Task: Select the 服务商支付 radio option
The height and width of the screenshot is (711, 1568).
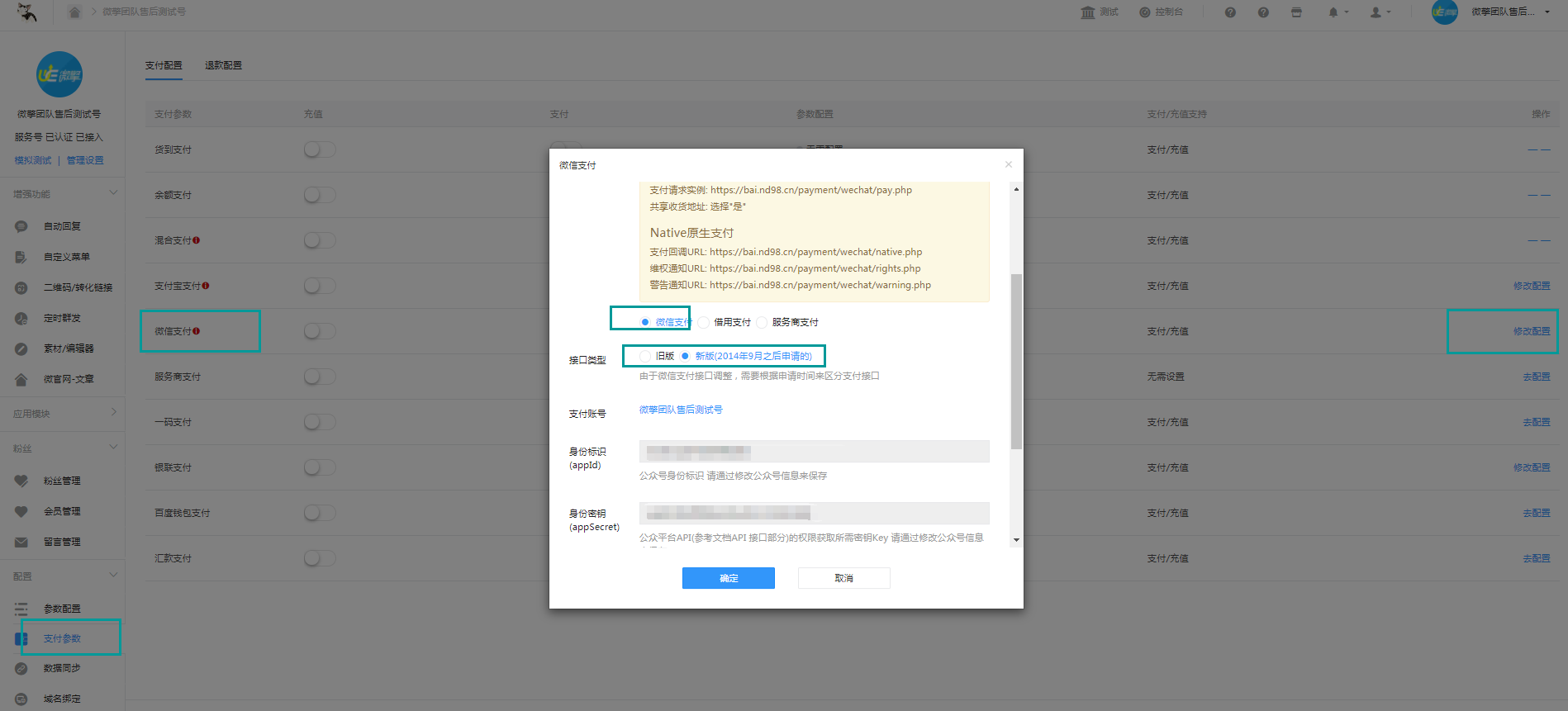Action: [762, 322]
